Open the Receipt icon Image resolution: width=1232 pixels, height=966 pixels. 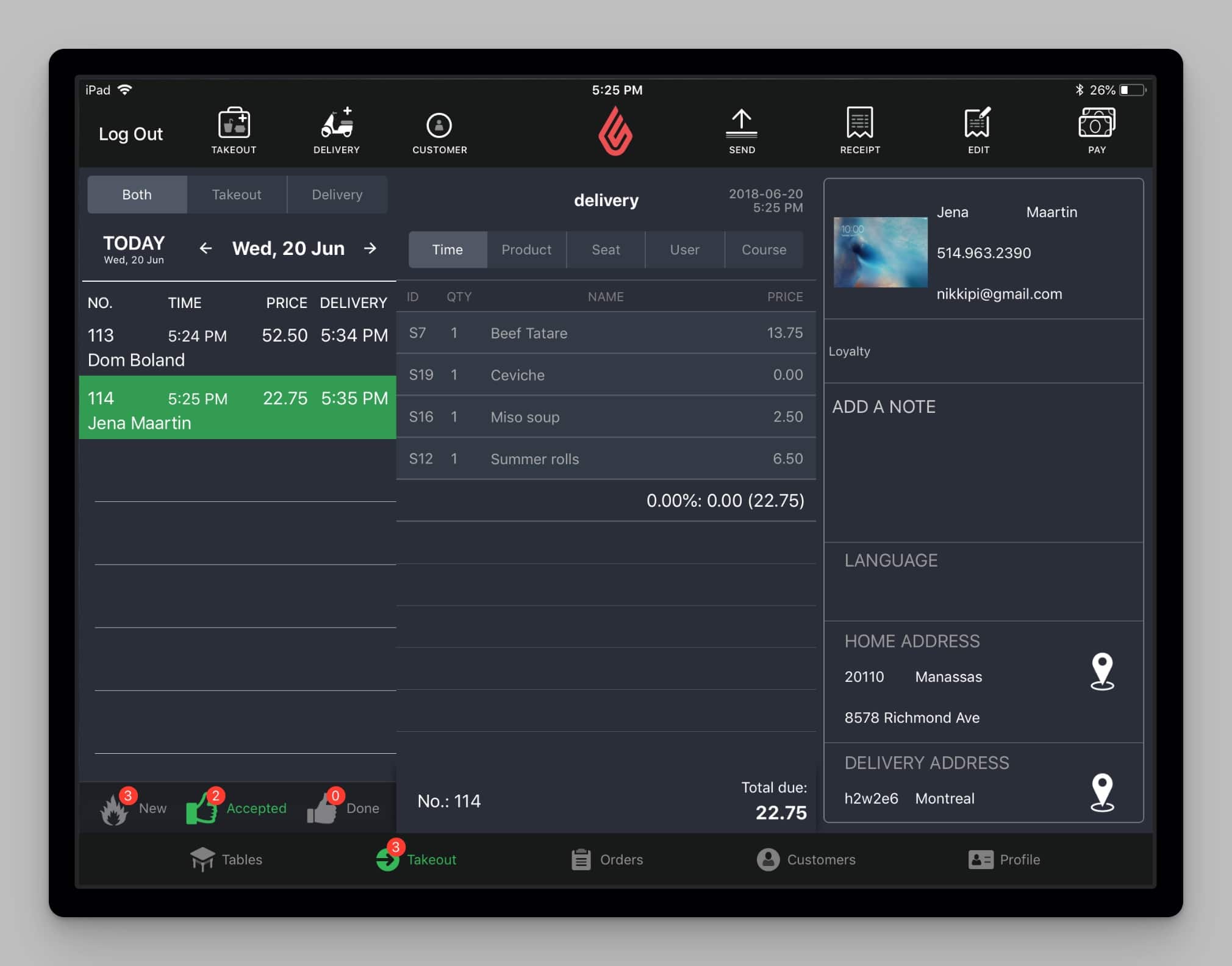point(860,131)
